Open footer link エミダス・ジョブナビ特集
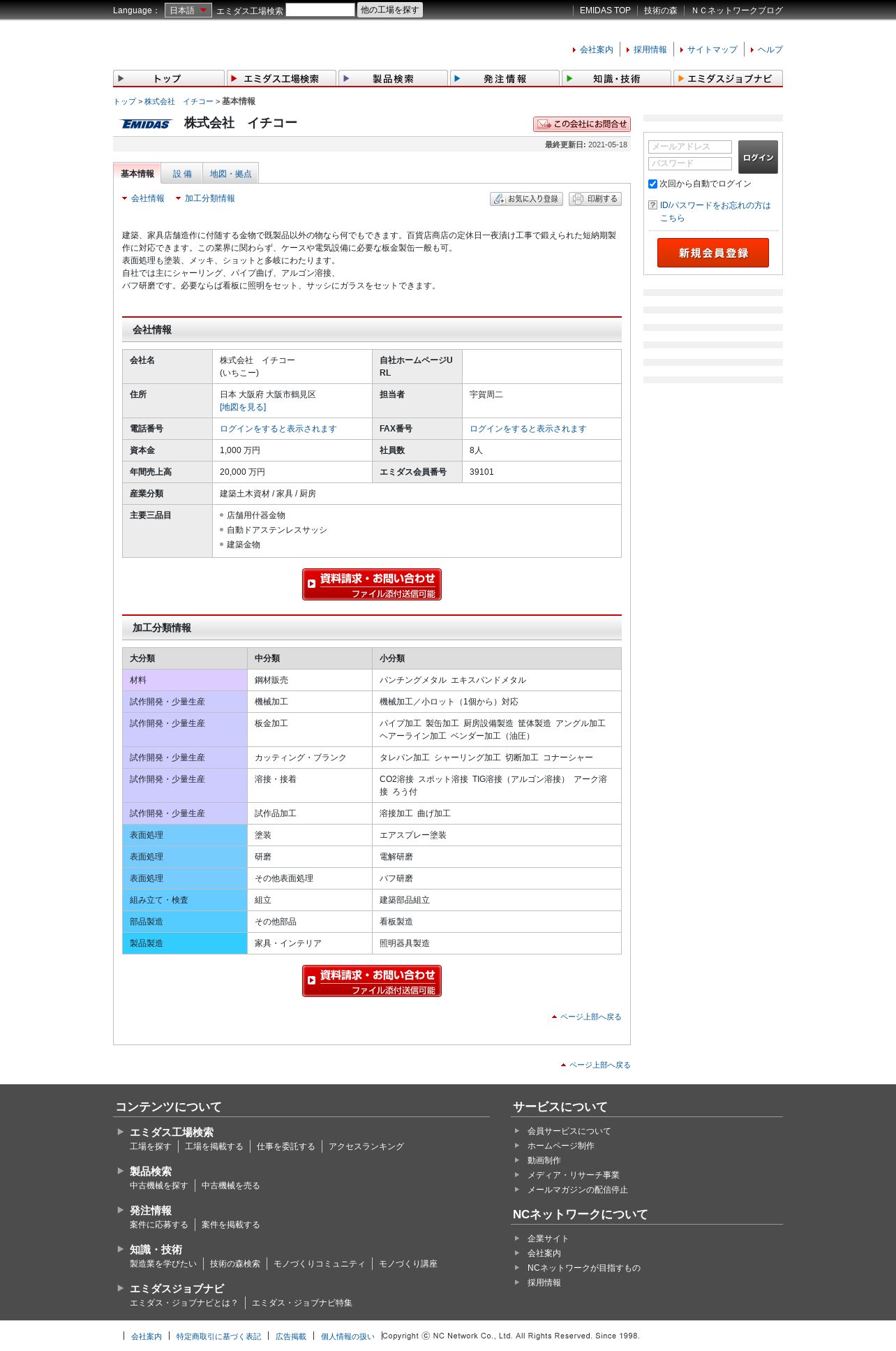 302,1303
